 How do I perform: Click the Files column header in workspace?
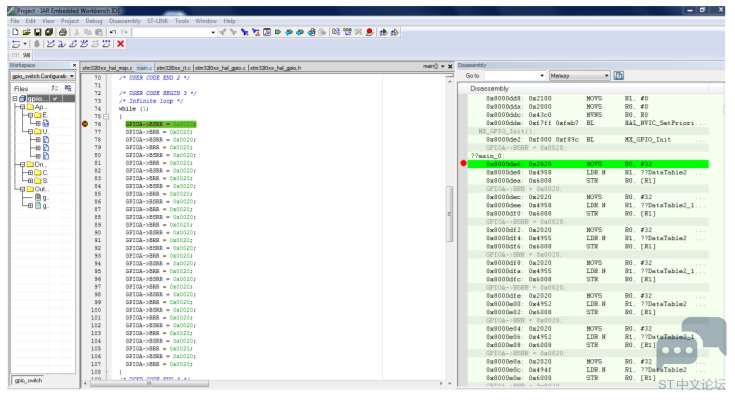point(30,89)
